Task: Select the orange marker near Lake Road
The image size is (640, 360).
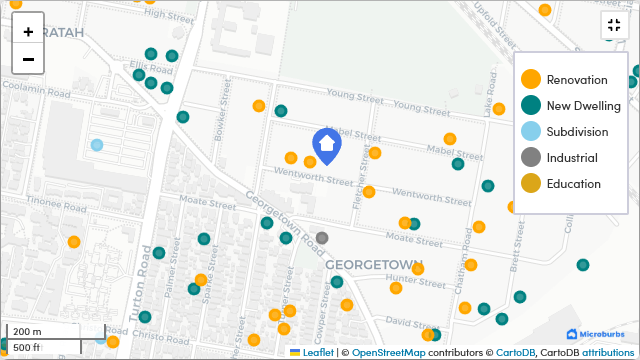Action: point(499,109)
